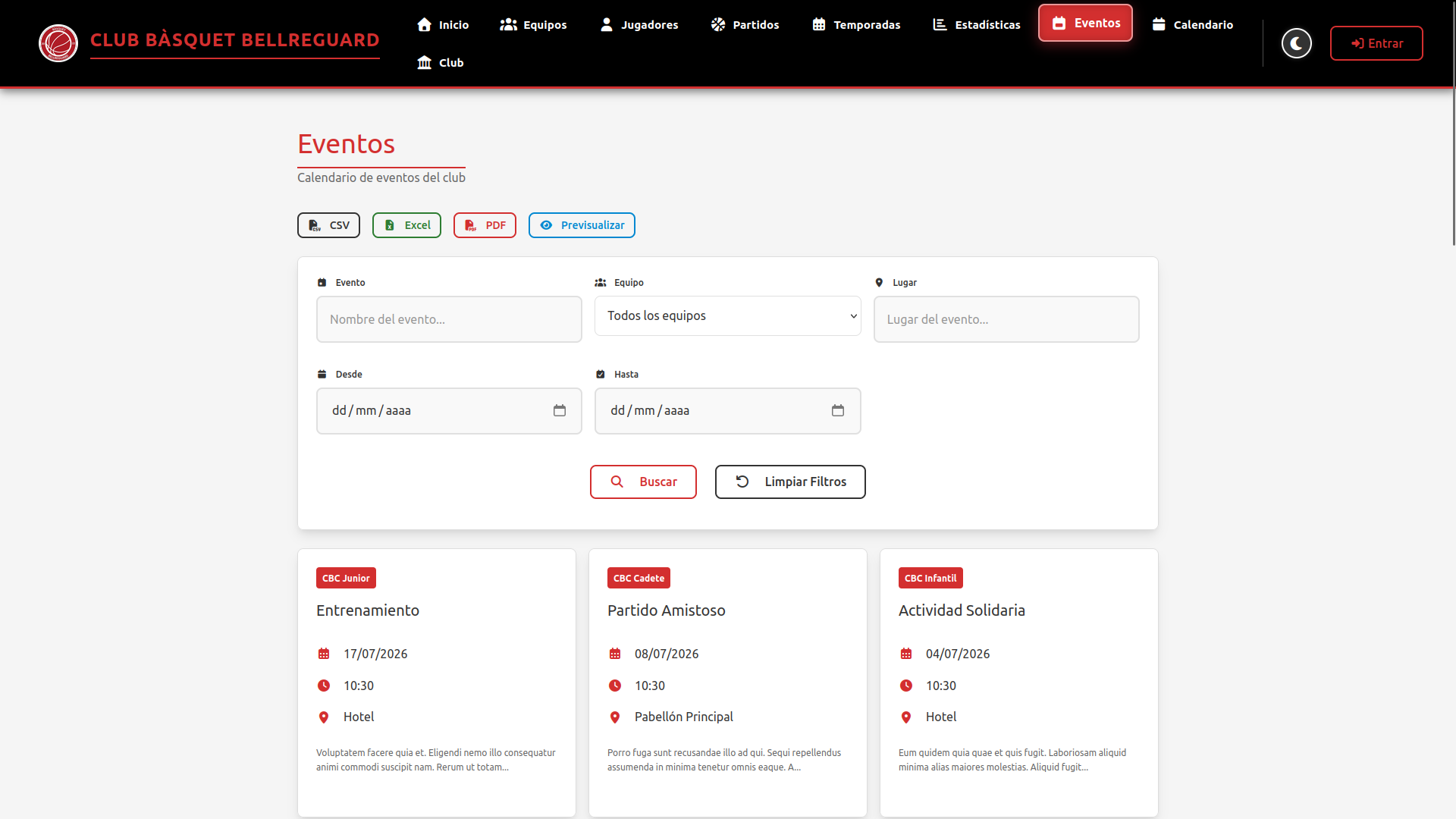Open Jugadores section
This screenshot has height=819, width=1456.
(639, 24)
